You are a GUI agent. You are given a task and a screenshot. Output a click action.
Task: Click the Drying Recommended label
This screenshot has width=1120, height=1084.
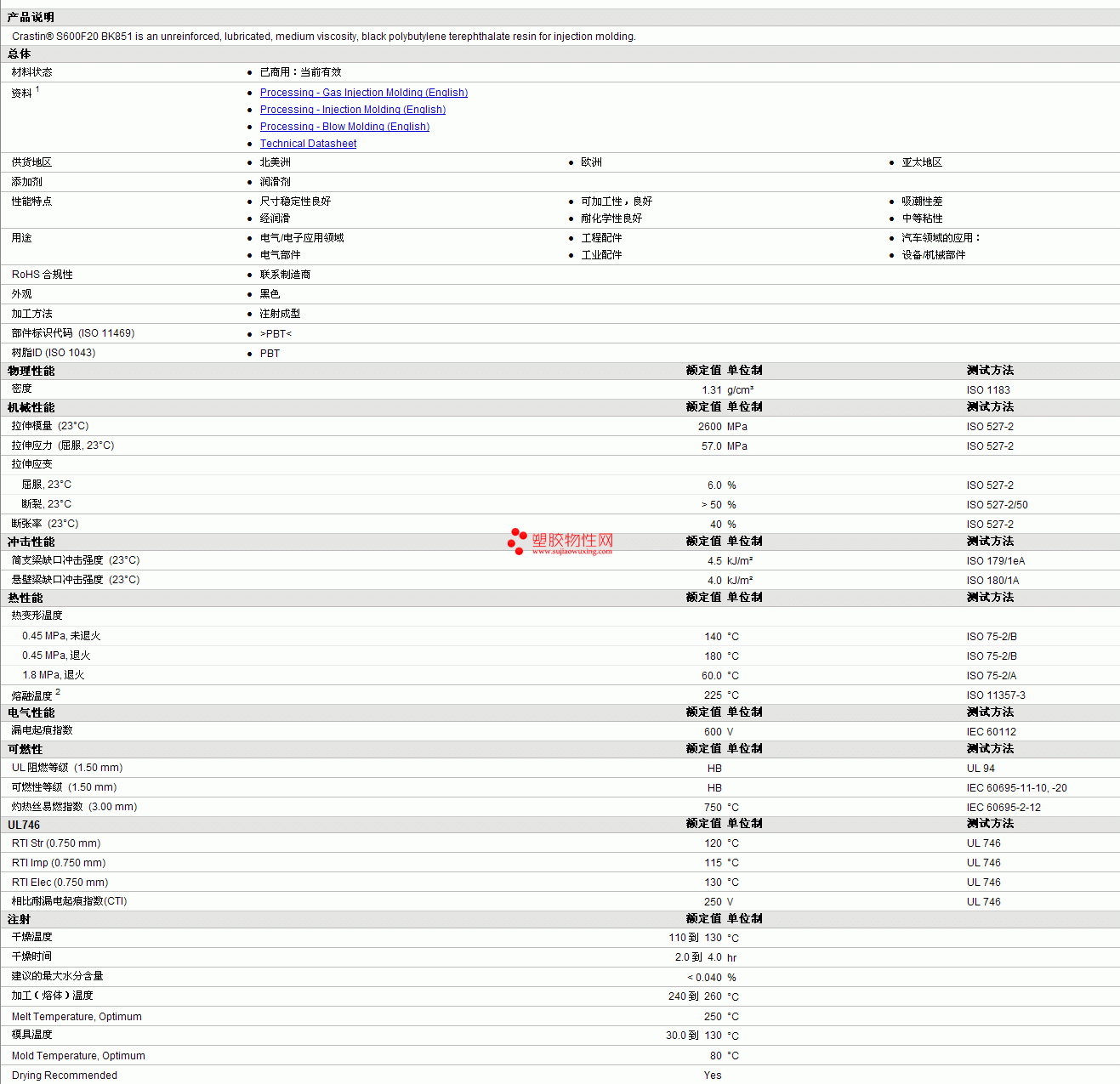coord(65,1075)
